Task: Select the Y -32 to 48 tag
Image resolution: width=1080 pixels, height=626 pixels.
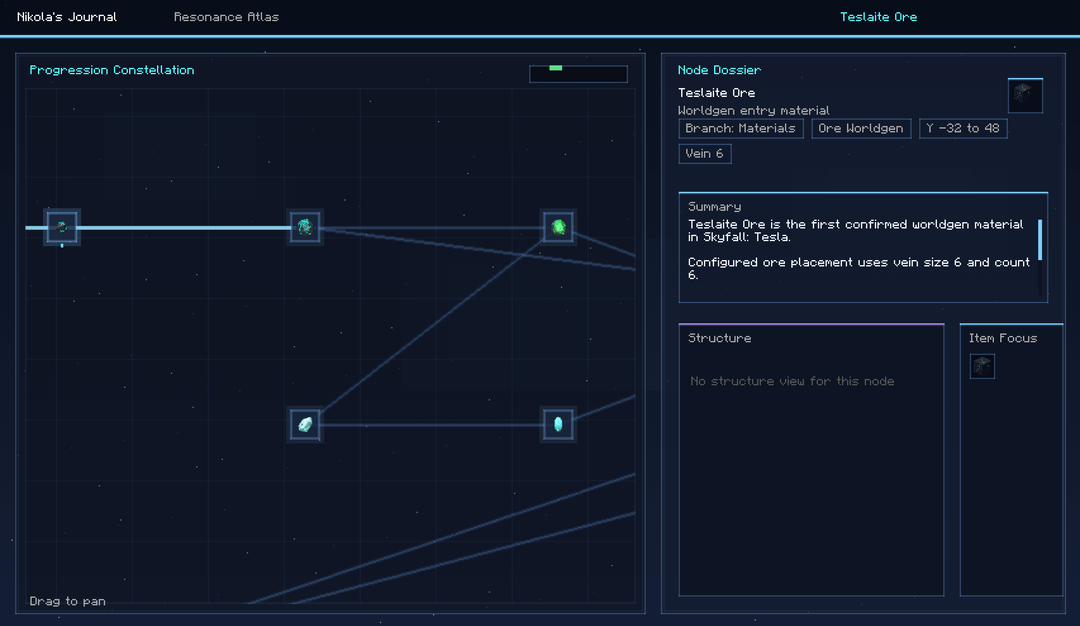Action: coord(963,129)
